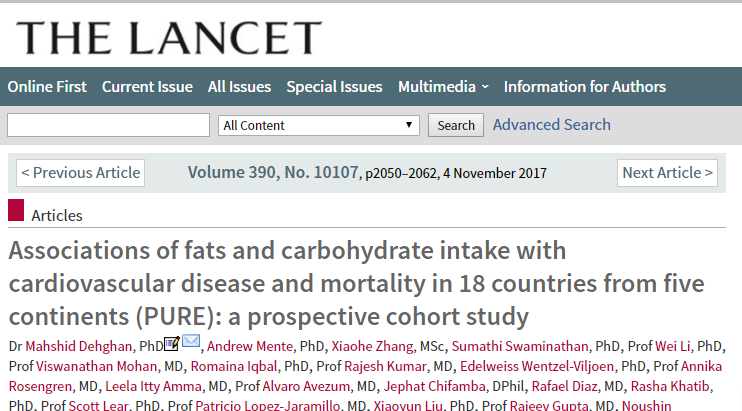
Task: Open All Issues in the navigation bar
Action: 239,87
